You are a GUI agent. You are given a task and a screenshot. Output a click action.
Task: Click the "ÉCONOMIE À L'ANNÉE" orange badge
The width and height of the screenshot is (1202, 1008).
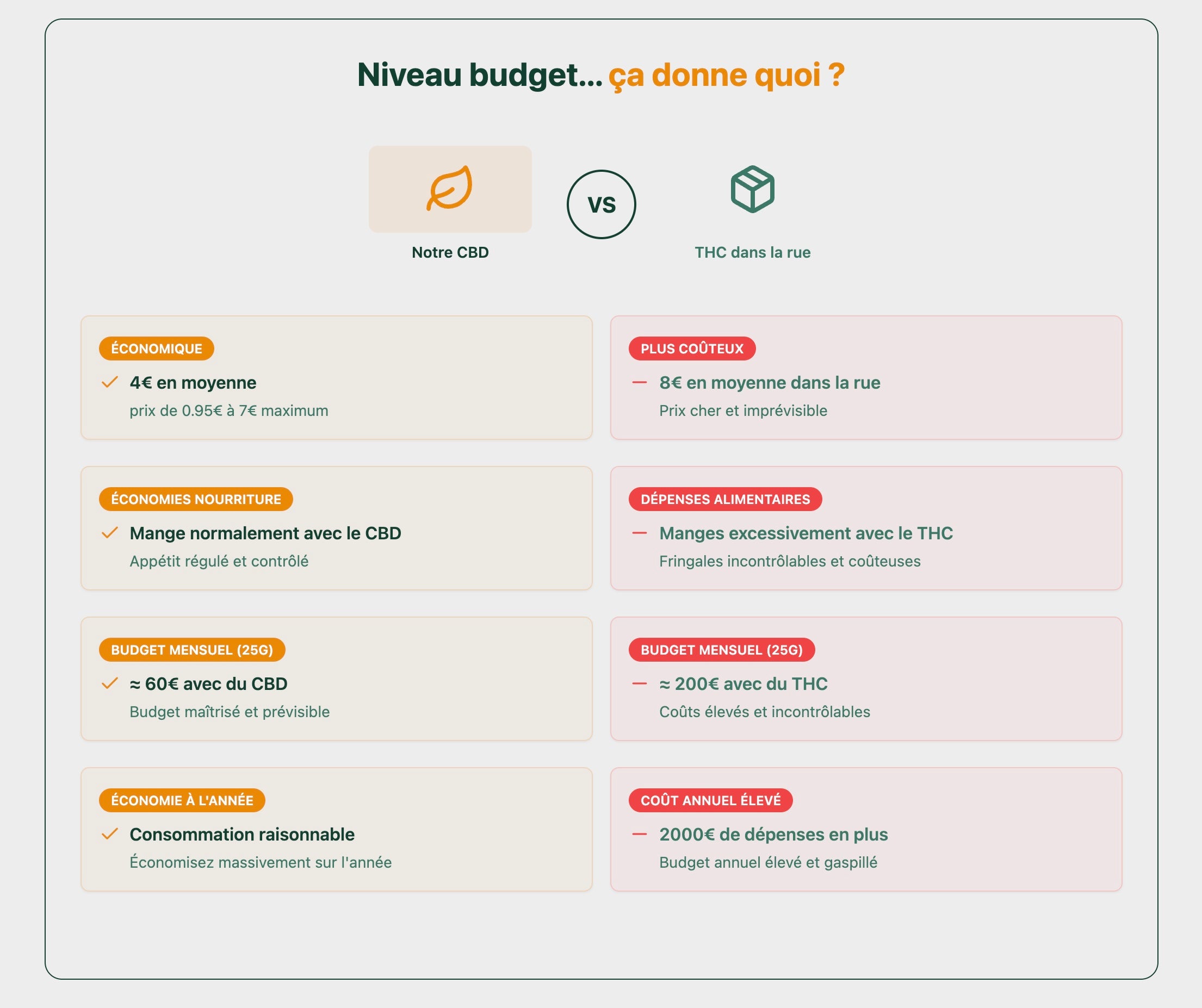click(x=182, y=800)
